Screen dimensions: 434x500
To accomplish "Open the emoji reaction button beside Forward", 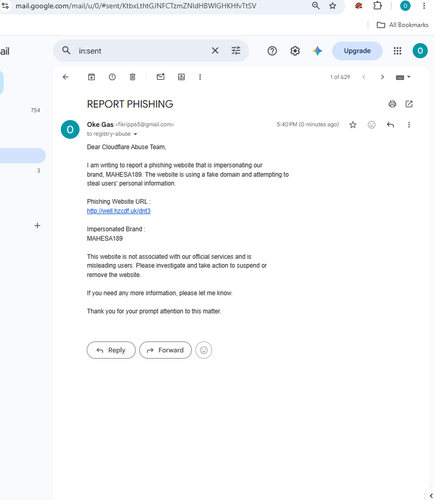I will tap(204, 350).
